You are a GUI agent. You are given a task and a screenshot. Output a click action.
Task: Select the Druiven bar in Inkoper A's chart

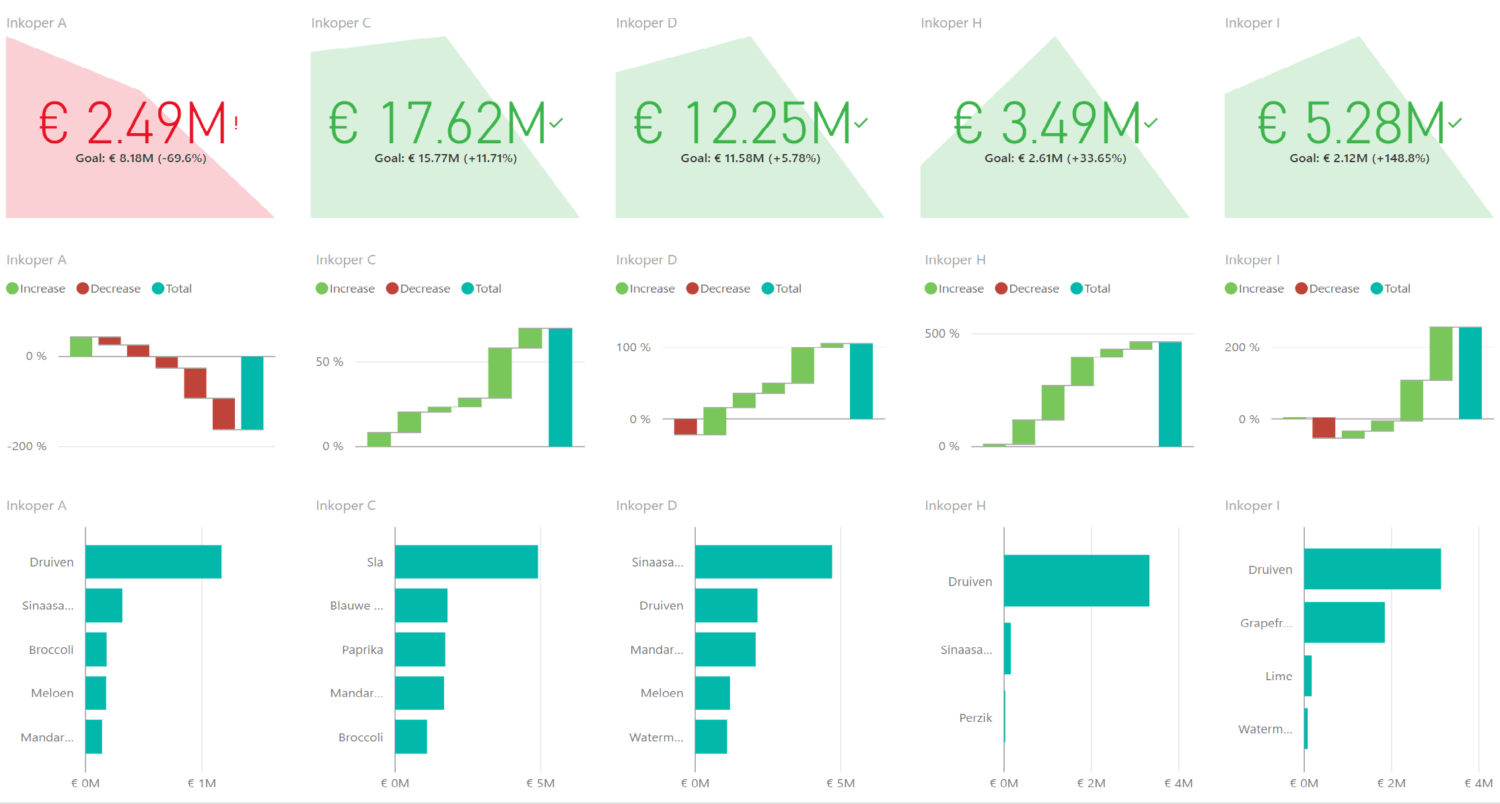pyautogui.click(x=152, y=561)
